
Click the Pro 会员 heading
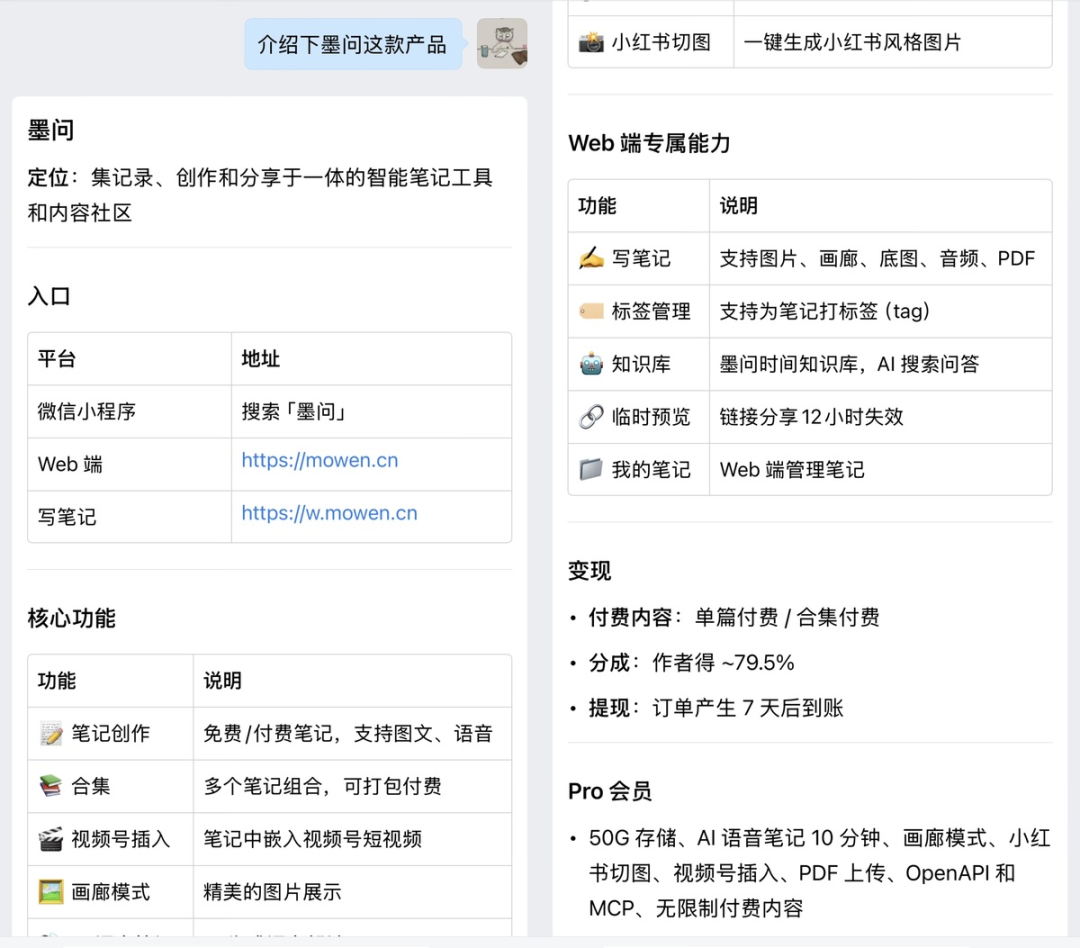tap(610, 791)
